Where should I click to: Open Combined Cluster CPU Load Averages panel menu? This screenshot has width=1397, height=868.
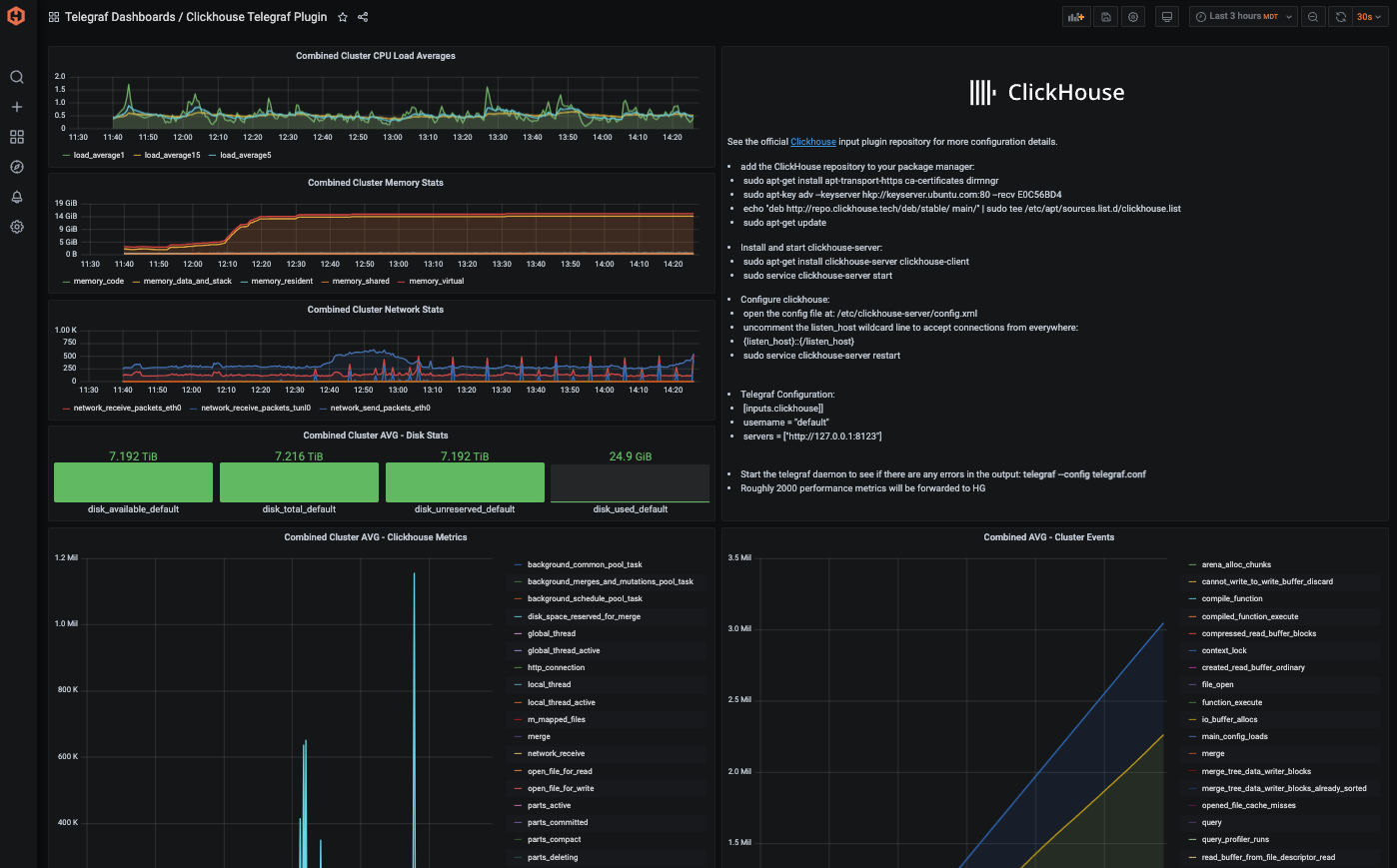(x=376, y=56)
